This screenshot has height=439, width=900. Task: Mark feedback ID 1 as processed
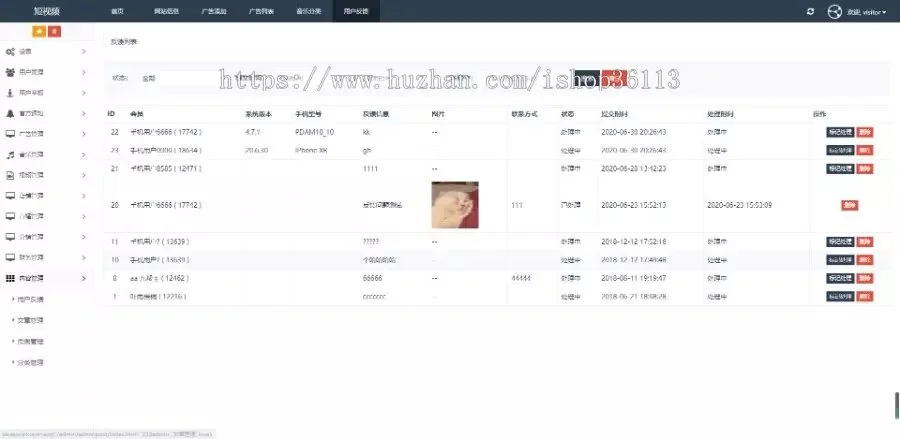pyautogui.click(x=840, y=297)
